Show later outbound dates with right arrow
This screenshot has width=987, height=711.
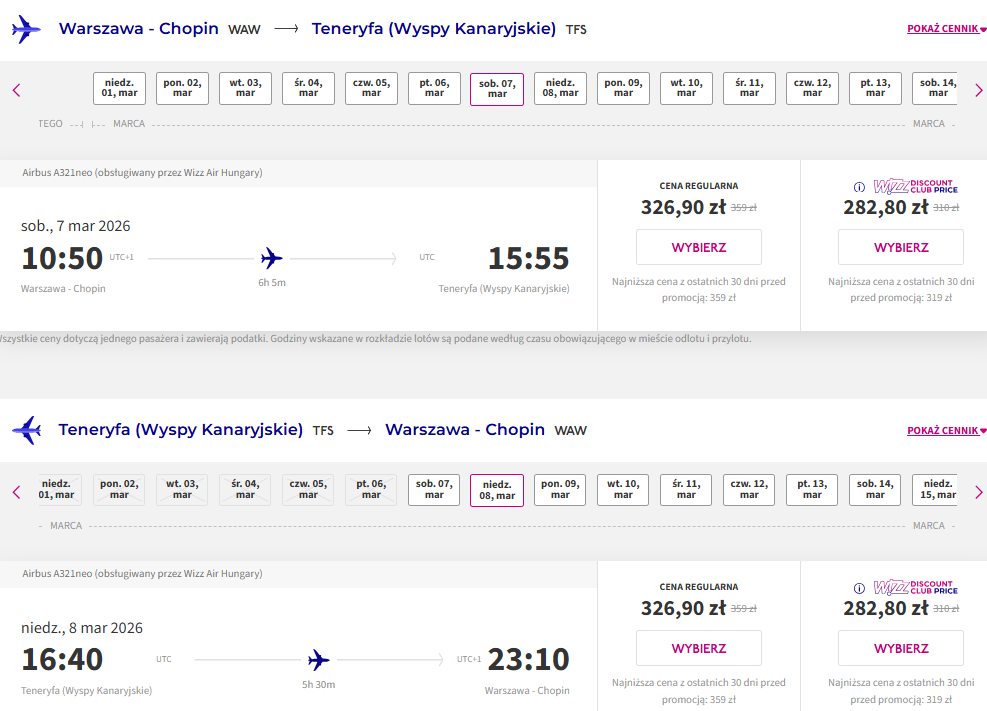click(978, 90)
